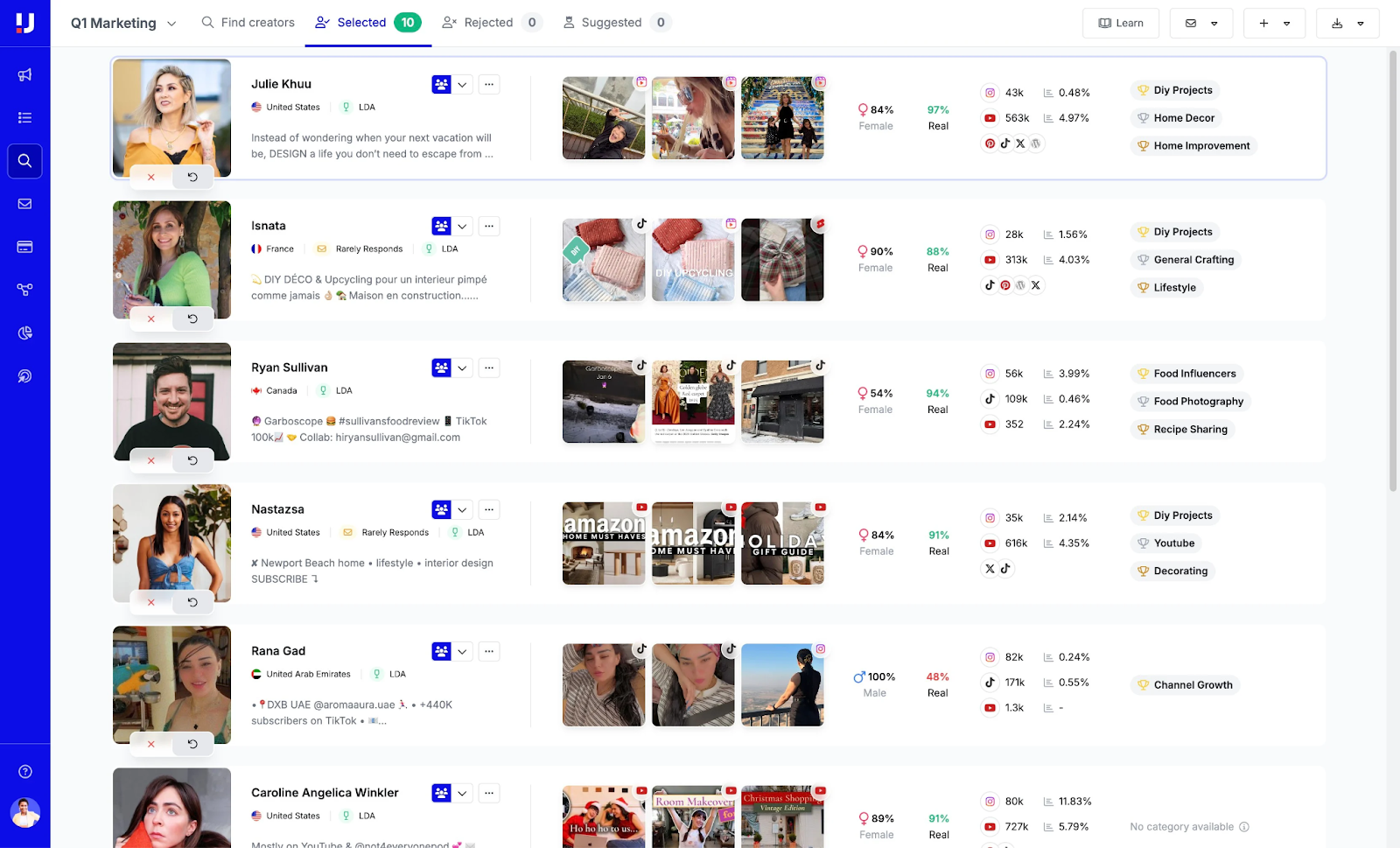The height and width of the screenshot is (848, 1400).
Task: Click the Pinterest icon in Isnata's row
Action: tap(1004, 285)
